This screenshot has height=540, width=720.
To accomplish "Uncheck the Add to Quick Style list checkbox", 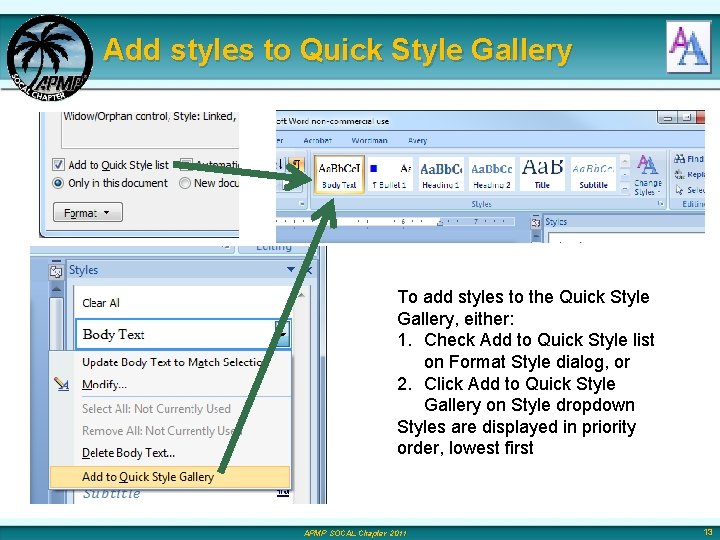I will tap(58, 164).
